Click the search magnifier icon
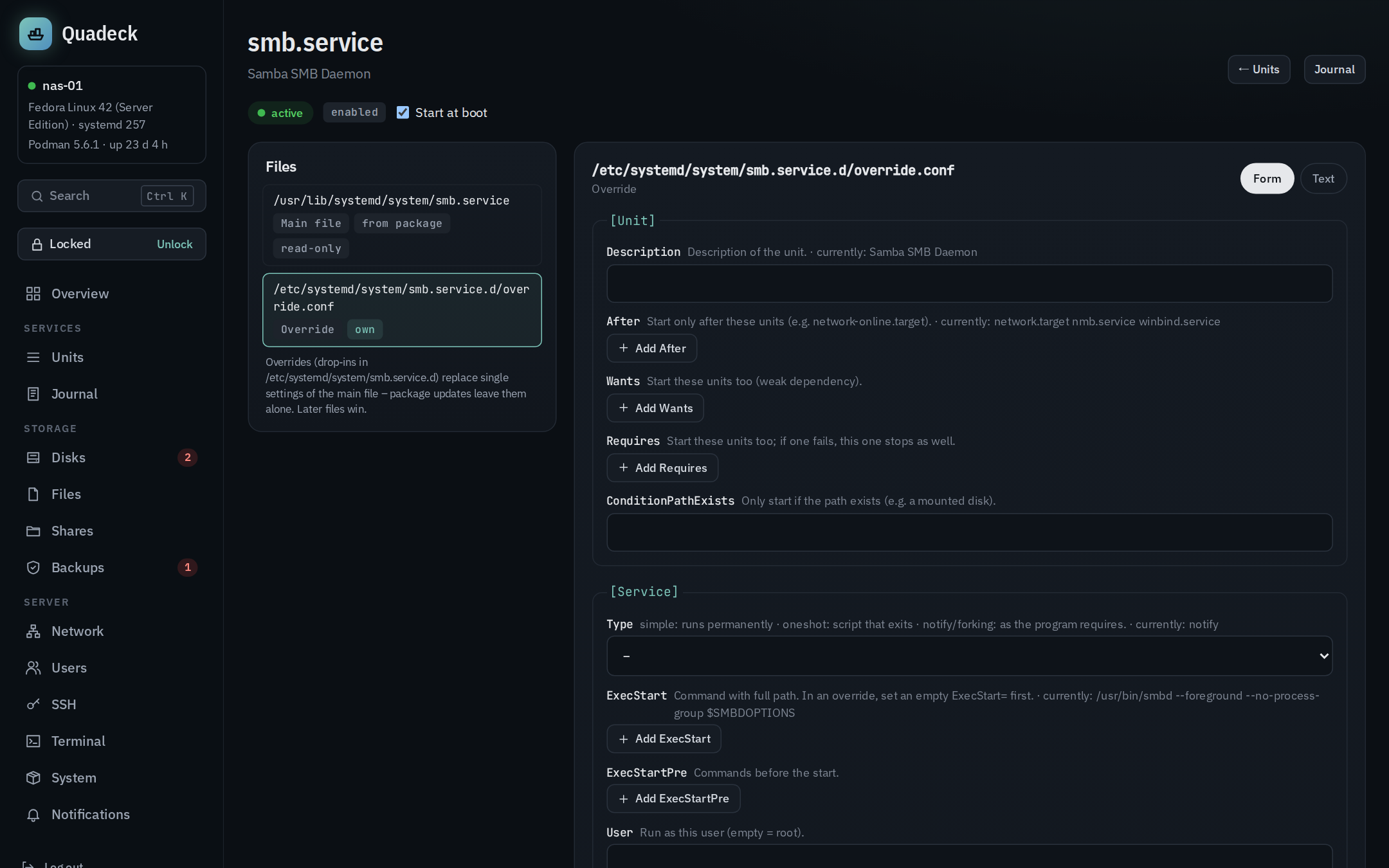 [x=37, y=196]
